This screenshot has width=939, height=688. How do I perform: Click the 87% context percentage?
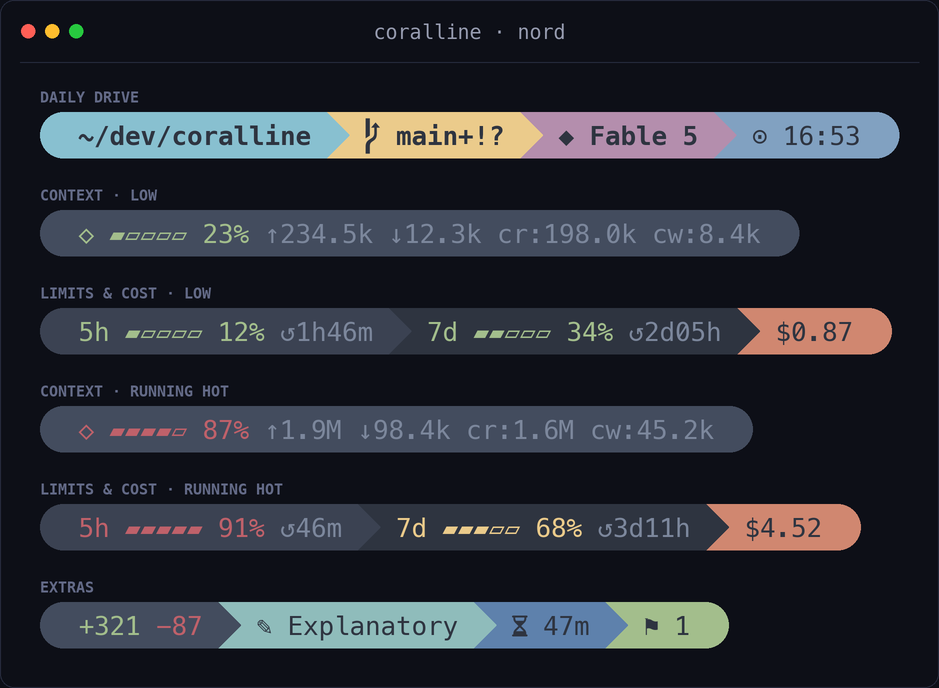(226, 430)
